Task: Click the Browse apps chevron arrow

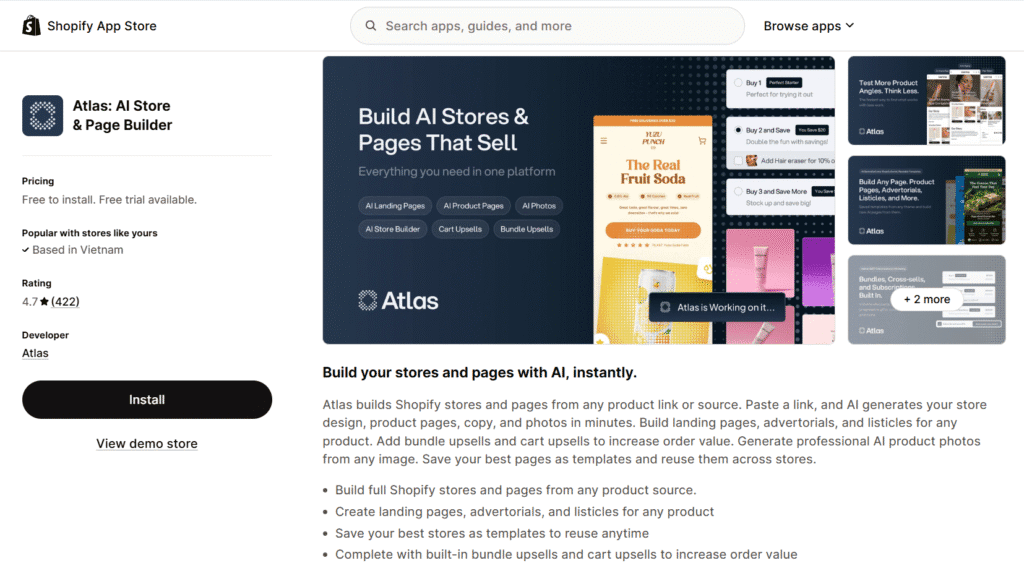Action: coord(850,26)
